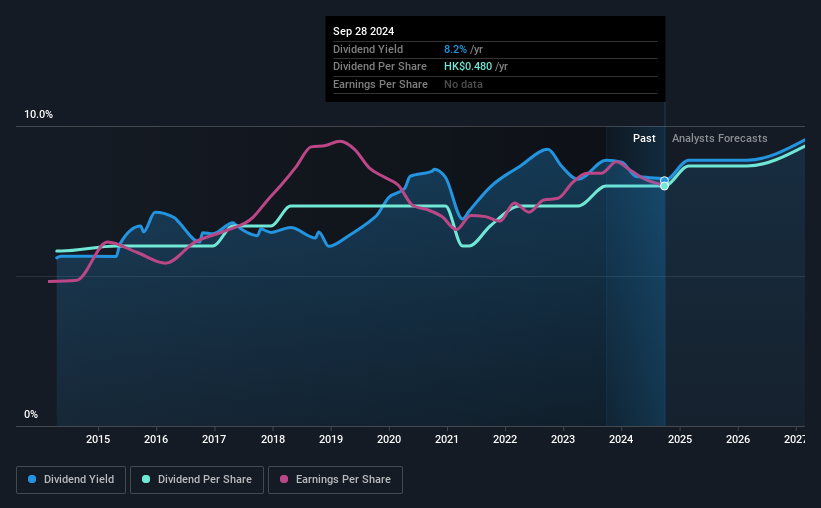
Task: Select the 2018 x-axis year label
Action: 273,439
